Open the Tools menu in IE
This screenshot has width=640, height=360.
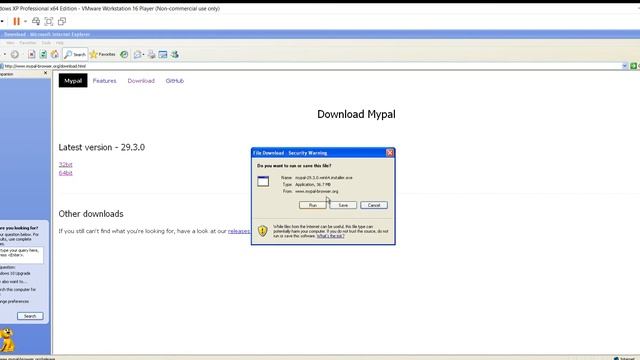click(47, 43)
